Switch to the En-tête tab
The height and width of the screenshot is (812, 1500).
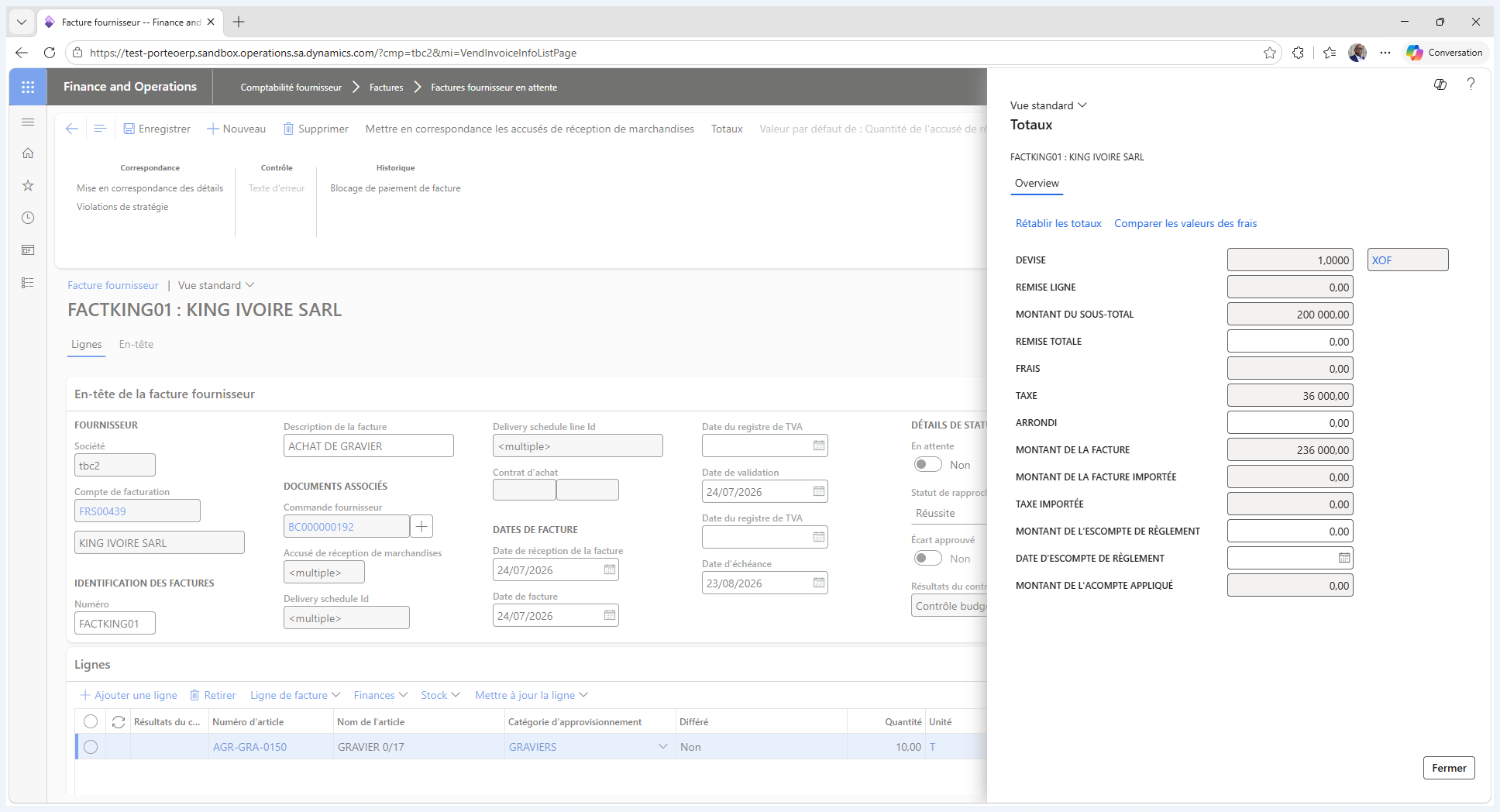pyautogui.click(x=136, y=345)
